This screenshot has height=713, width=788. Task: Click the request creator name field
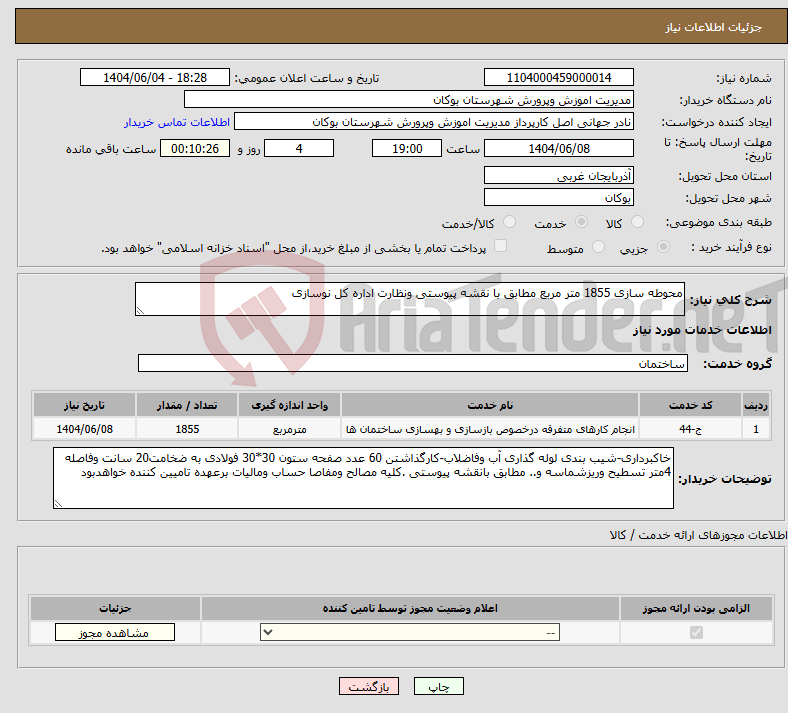point(434,122)
